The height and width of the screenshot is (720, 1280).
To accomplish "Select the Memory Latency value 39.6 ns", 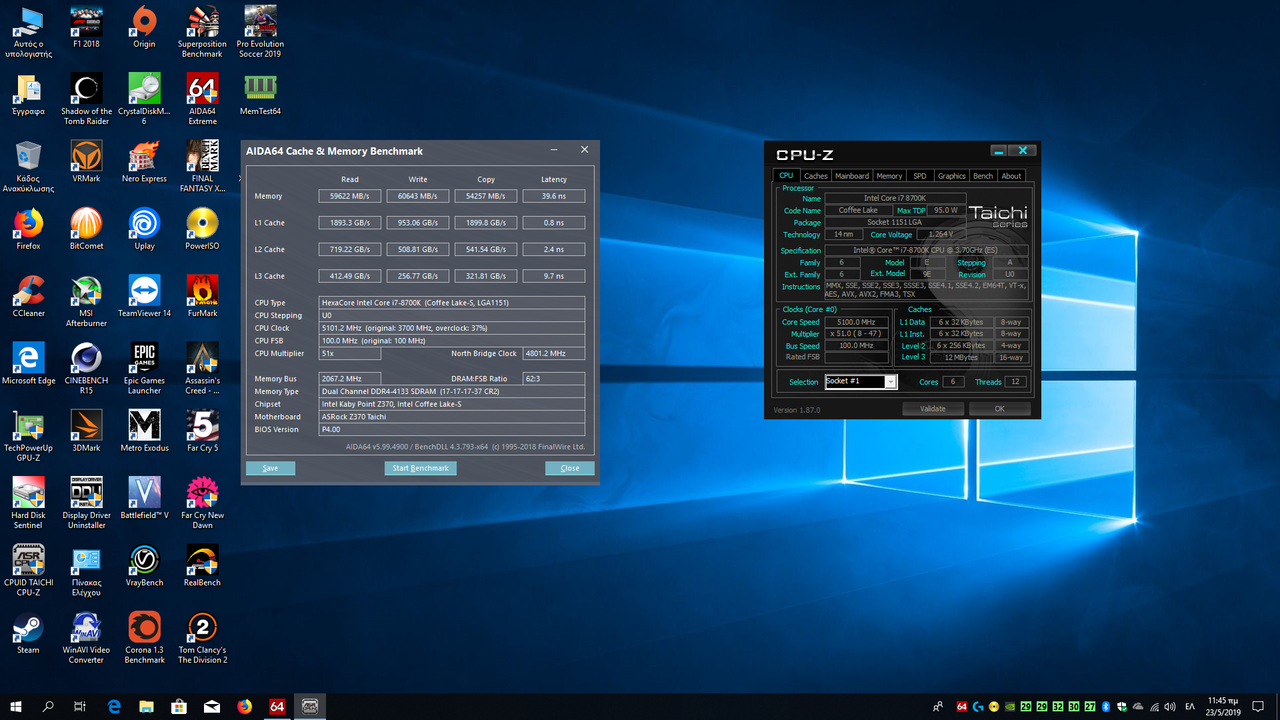I will tap(554, 196).
